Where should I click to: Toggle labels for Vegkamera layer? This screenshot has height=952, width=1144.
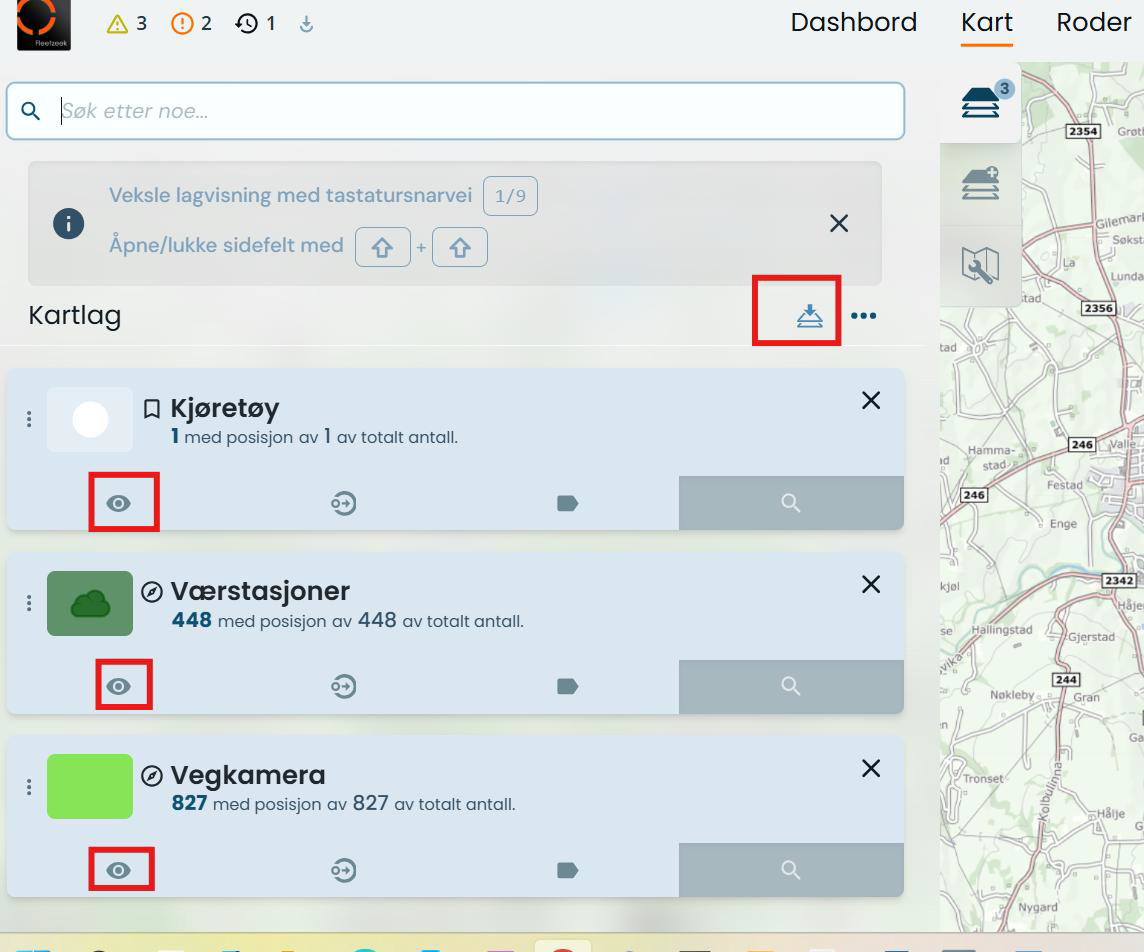(568, 870)
